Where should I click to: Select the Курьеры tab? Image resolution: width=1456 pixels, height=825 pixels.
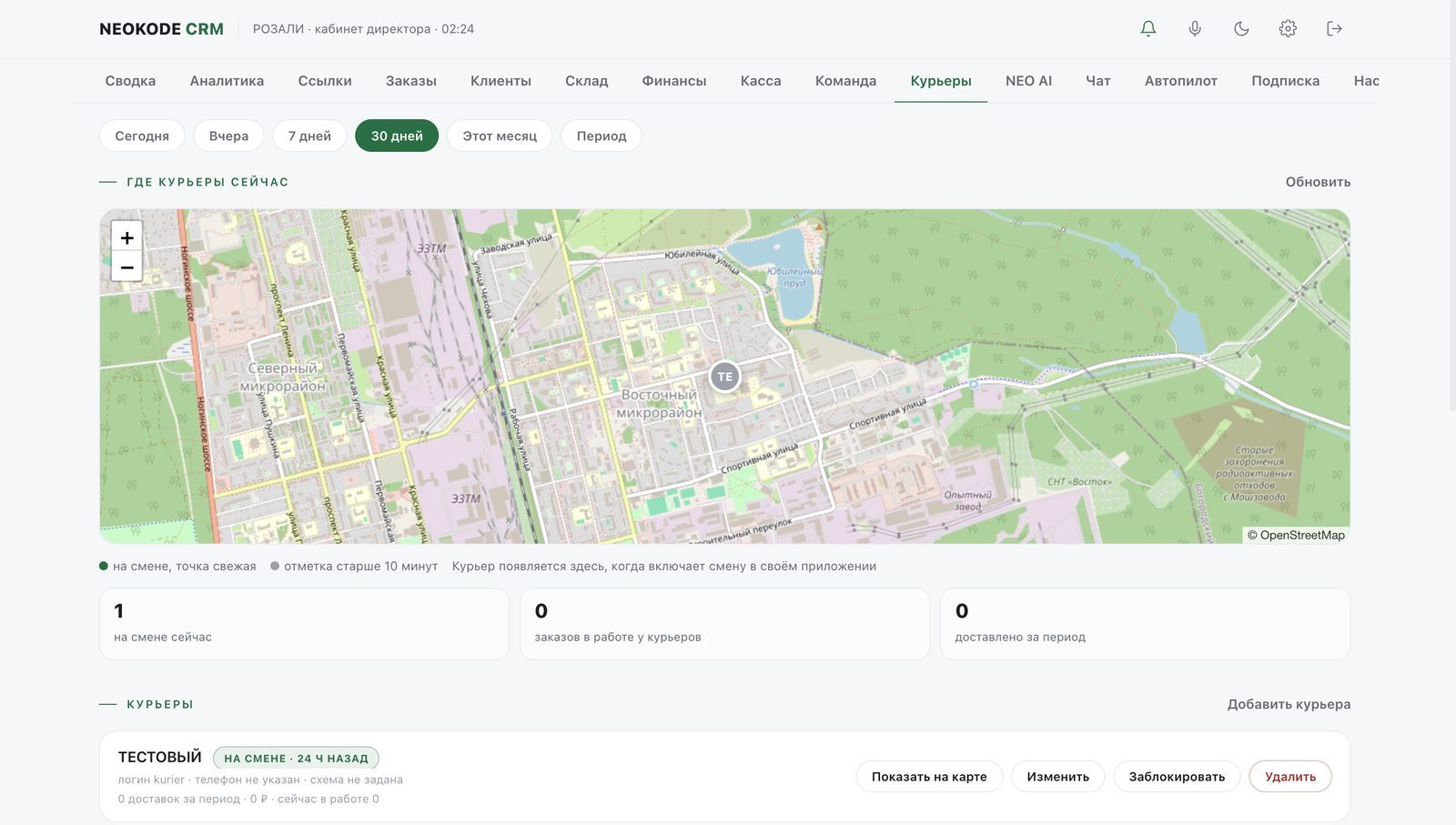[941, 81]
